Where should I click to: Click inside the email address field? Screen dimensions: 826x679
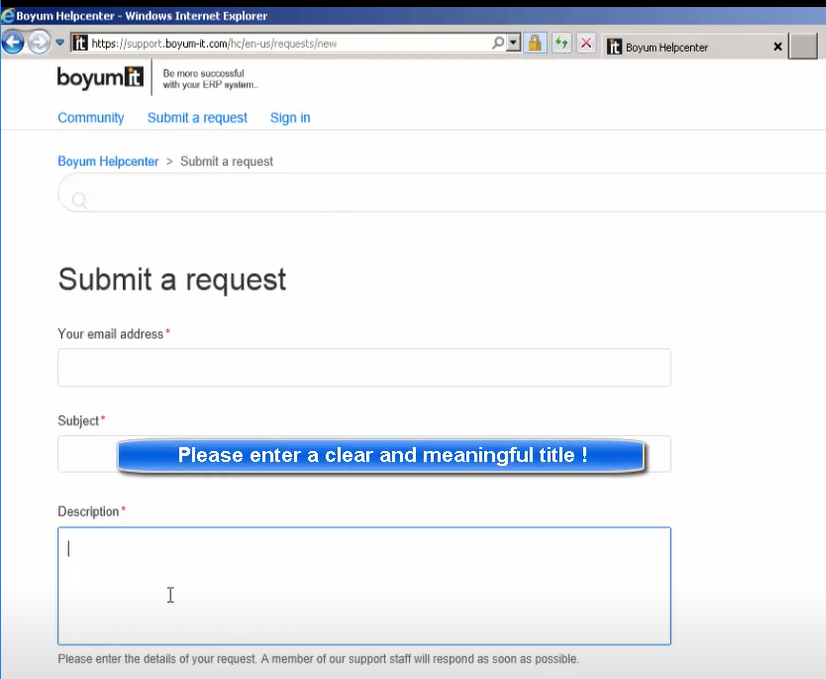coord(364,367)
